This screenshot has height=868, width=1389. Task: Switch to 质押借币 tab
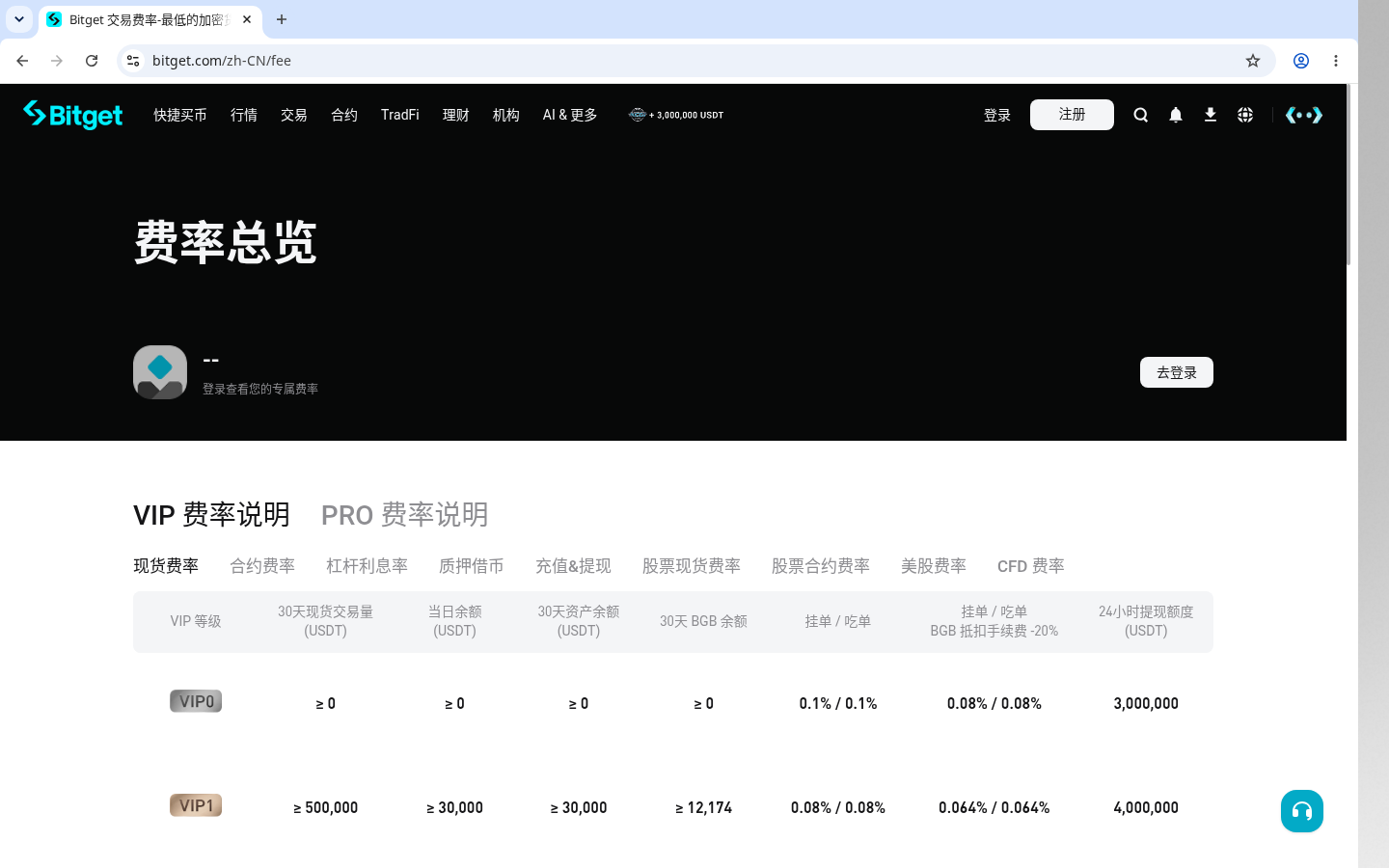(x=472, y=566)
